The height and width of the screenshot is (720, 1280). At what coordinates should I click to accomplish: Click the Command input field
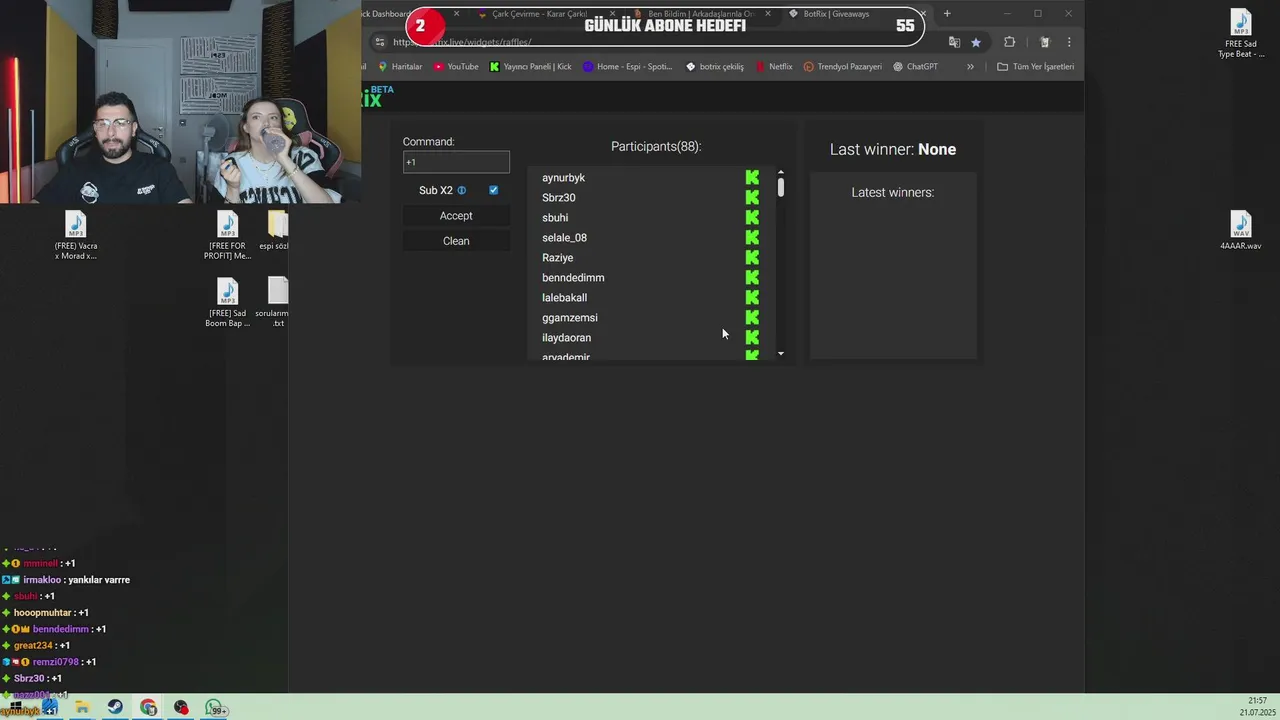pos(456,162)
